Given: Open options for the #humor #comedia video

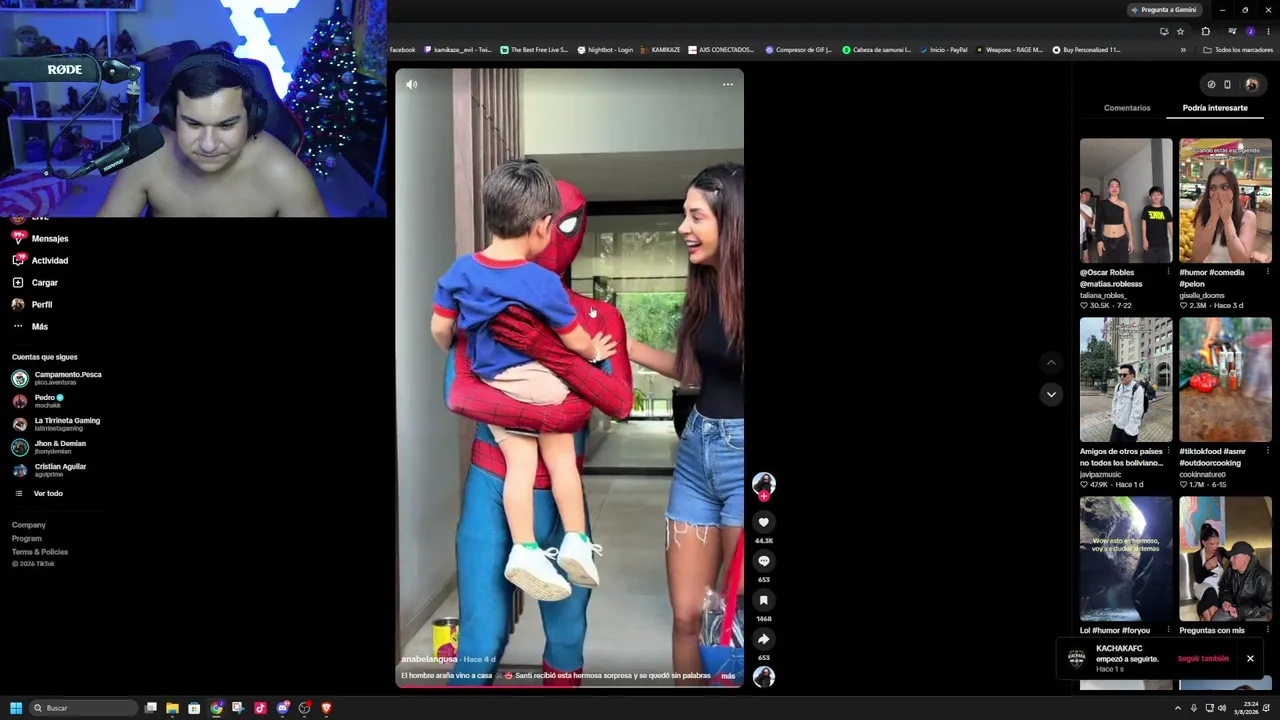Looking at the screenshot, I should tap(1267, 272).
